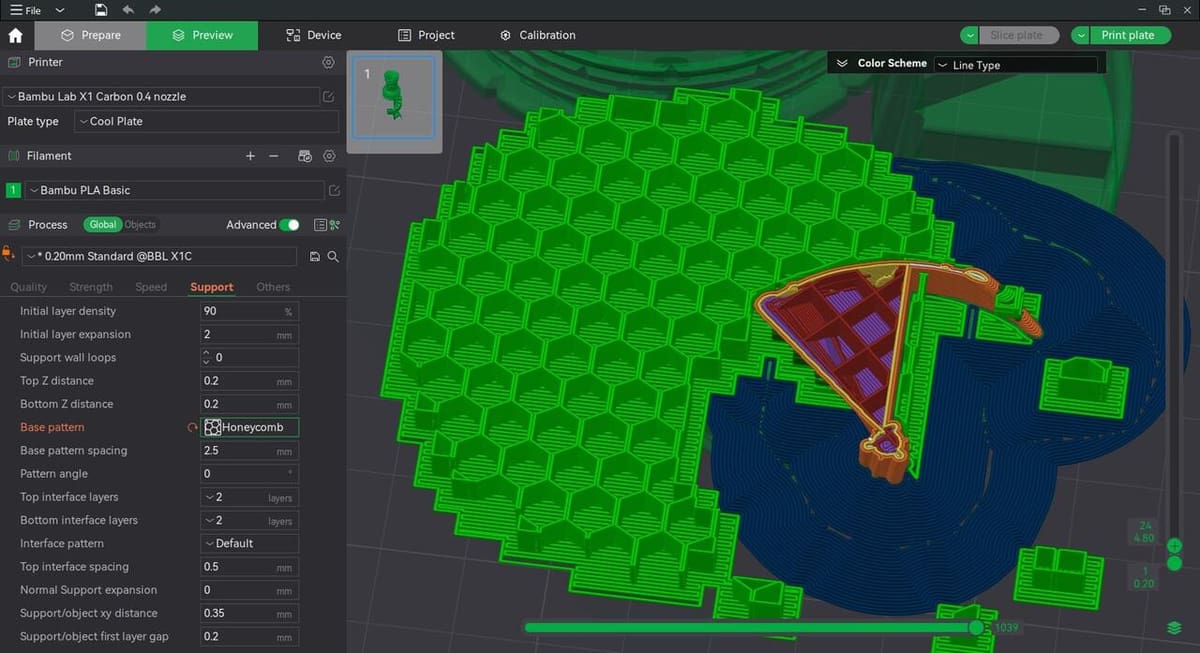Viewport: 1200px width, 653px height.
Task: Click the save project icon in title bar
Action: [101, 10]
